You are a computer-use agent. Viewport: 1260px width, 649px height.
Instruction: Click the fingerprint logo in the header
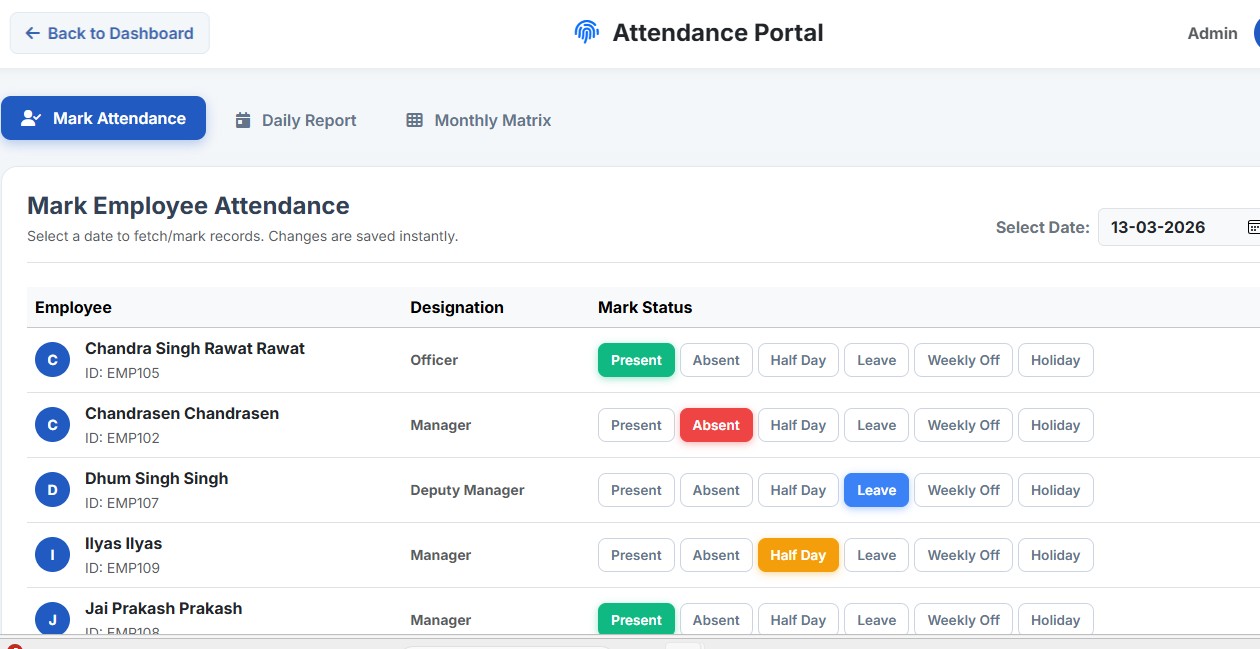point(586,31)
